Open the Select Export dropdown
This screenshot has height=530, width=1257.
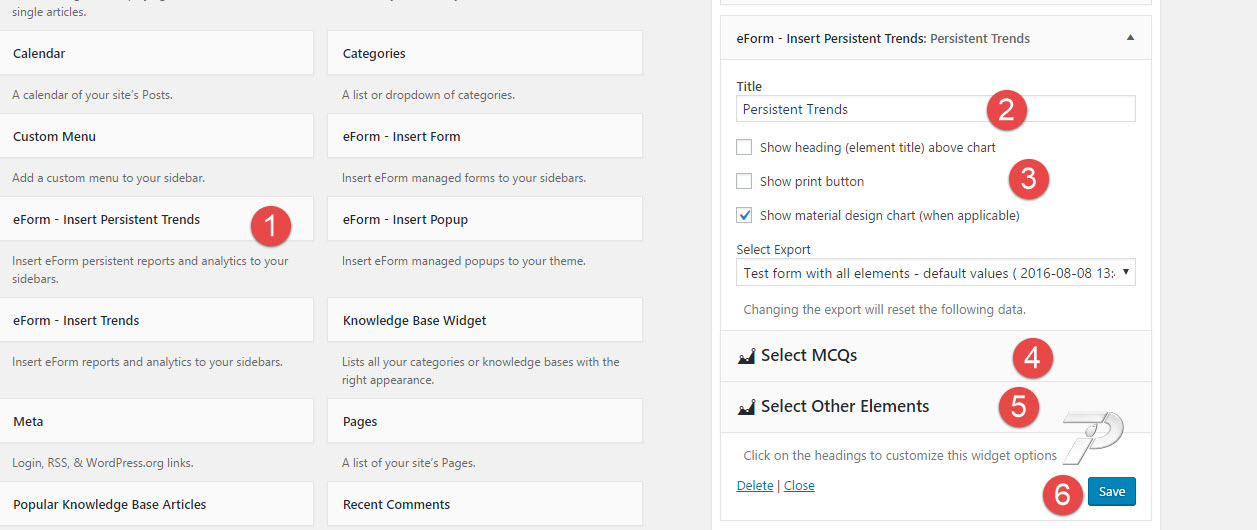click(936, 272)
